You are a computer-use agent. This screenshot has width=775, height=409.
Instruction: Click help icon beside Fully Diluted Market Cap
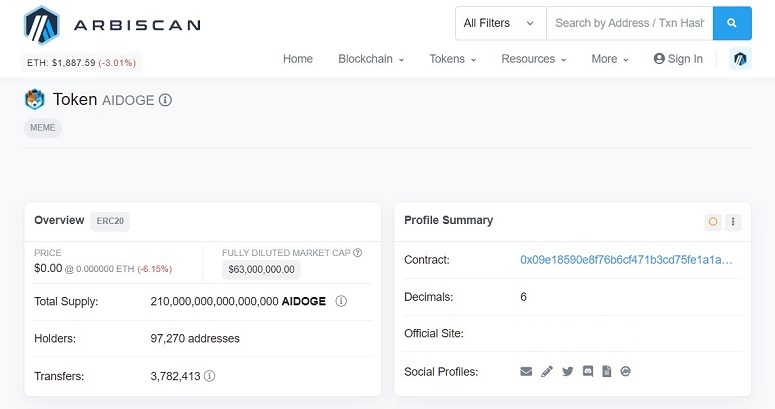click(357, 253)
